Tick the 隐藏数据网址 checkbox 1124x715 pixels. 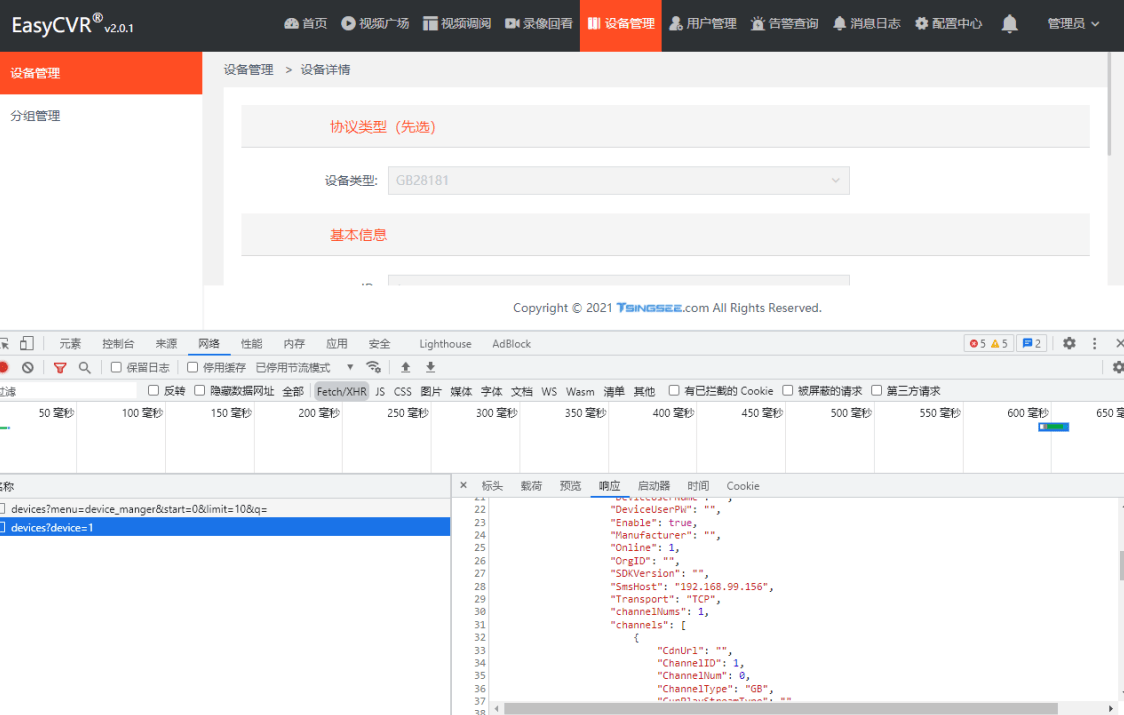coord(200,391)
